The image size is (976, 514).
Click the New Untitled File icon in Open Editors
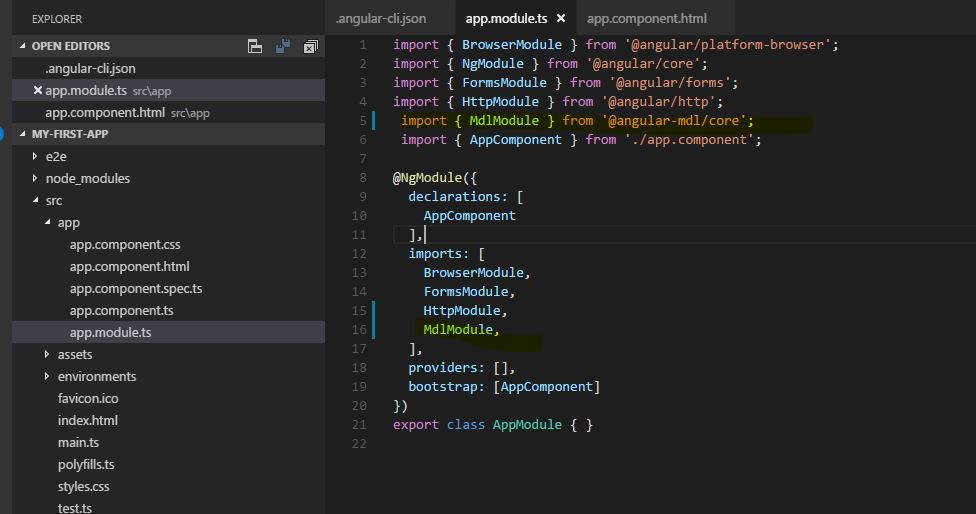[x=255, y=46]
